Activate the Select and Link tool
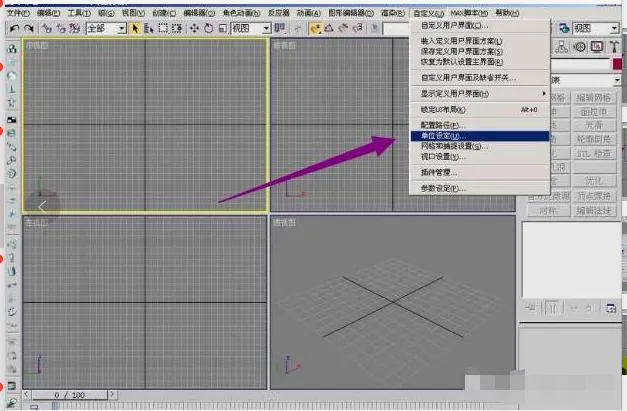 pos(47,28)
